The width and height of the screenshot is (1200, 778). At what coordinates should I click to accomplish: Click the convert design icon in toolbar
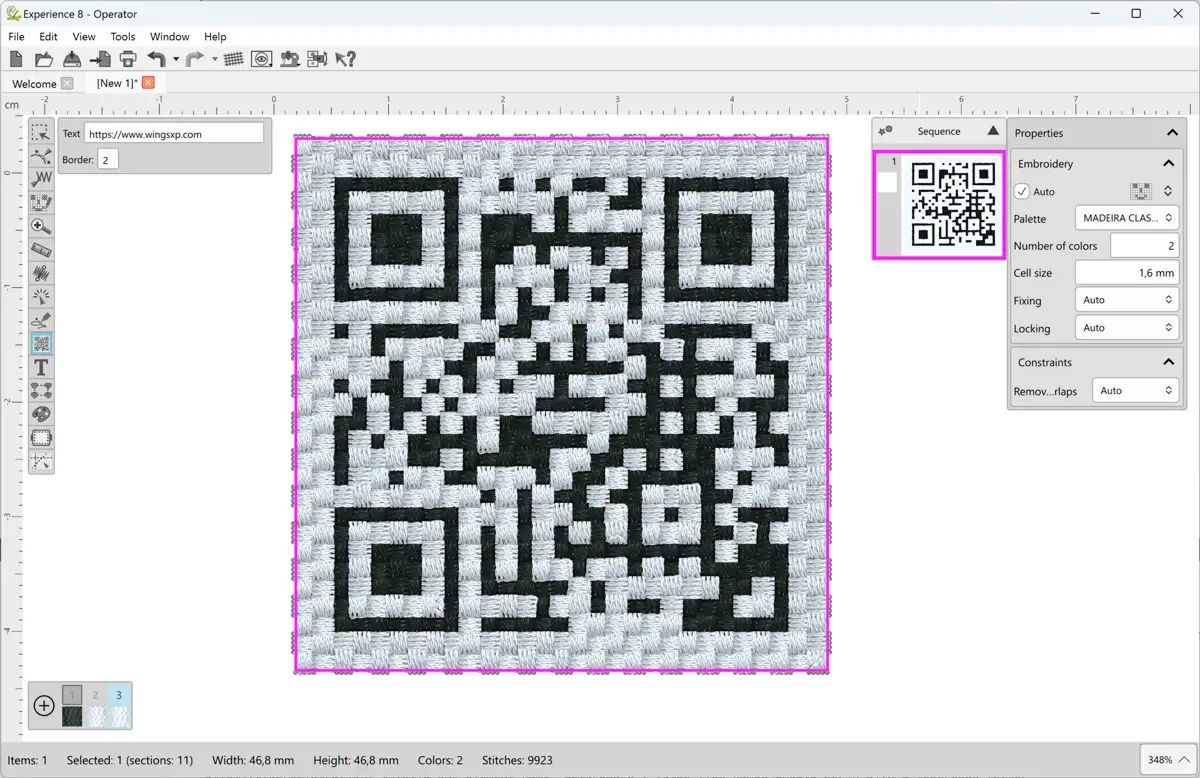pyautogui.click(x=317, y=59)
